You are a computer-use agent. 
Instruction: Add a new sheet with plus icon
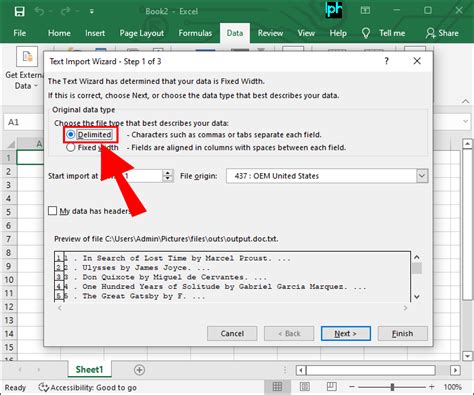(139, 370)
